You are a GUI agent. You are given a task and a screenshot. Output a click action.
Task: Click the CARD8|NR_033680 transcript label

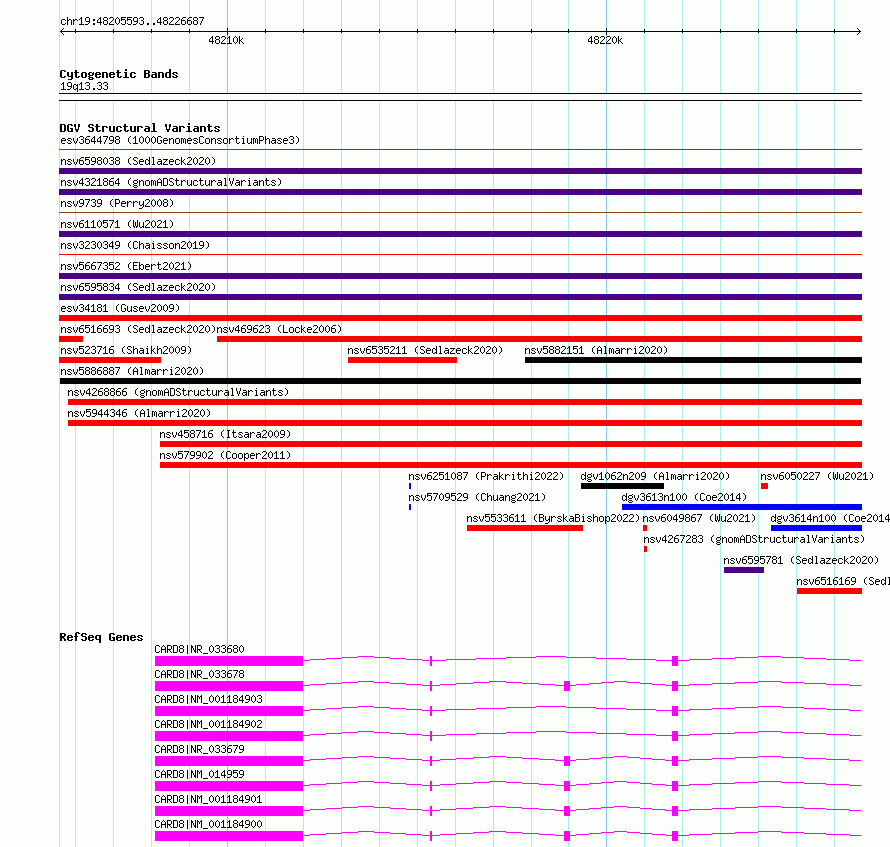coord(199,649)
